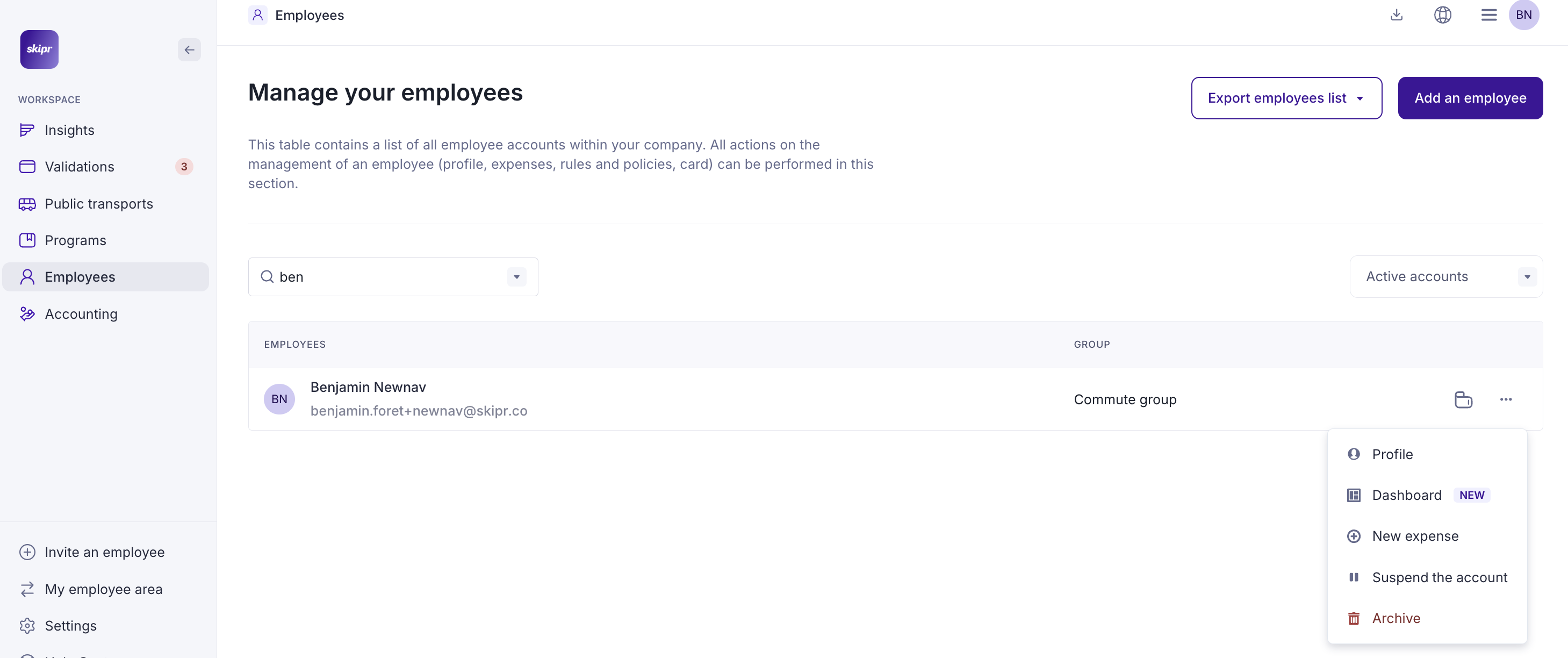Click the download icon in the header
The width and height of the screenshot is (1568, 658).
(x=1397, y=15)
